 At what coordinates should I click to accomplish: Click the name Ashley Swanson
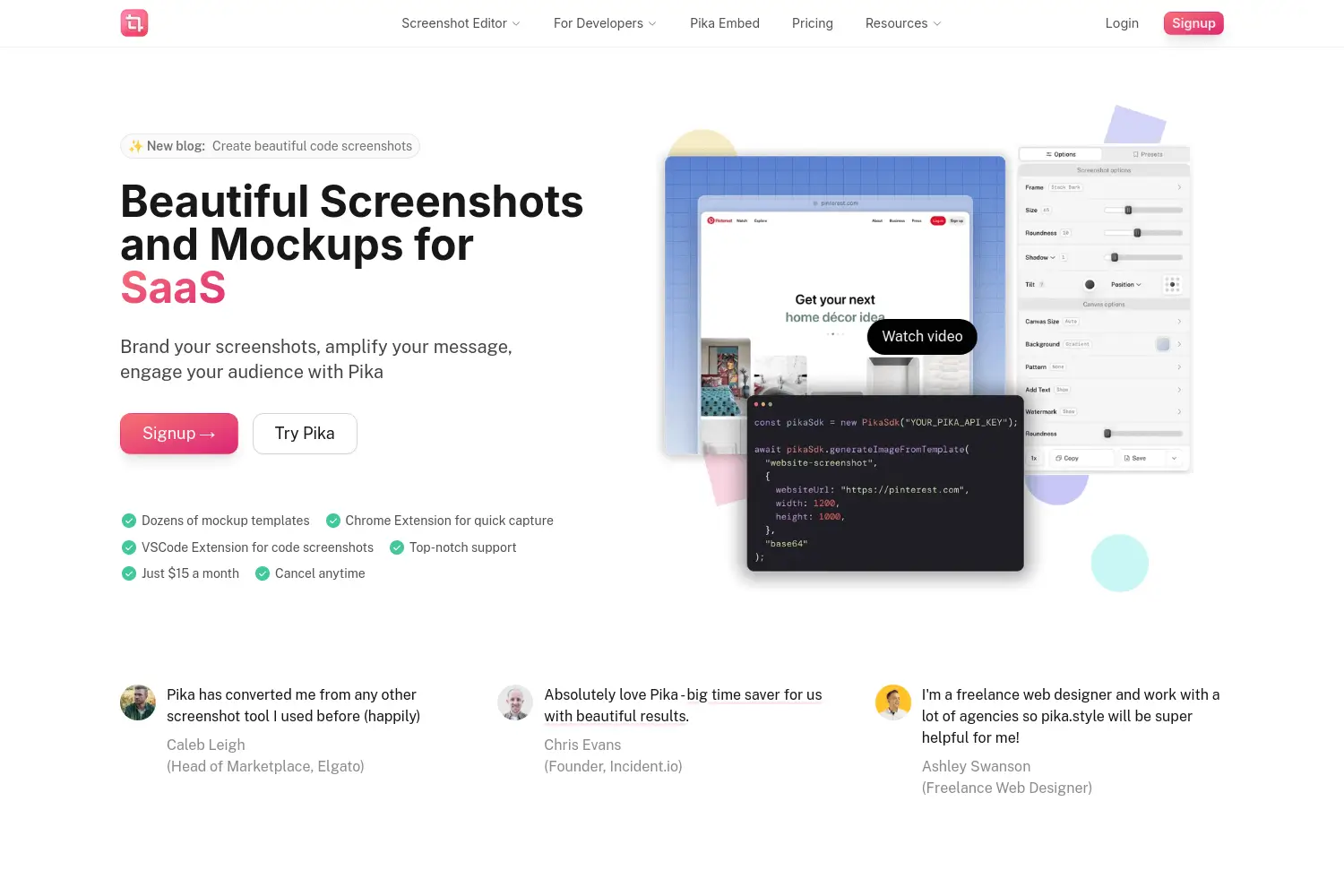pyautogui.click(x=977, y=766)
